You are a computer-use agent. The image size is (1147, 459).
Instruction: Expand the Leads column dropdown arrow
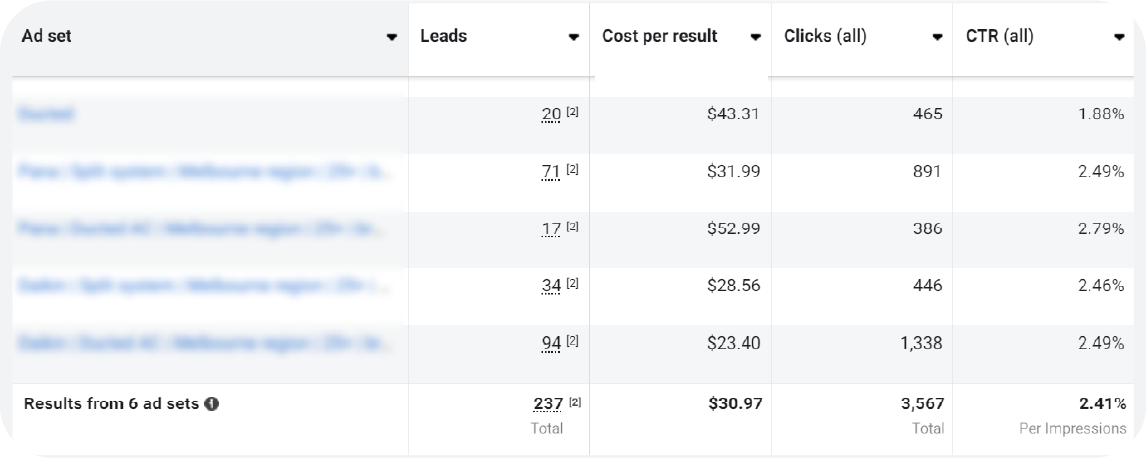573,38
